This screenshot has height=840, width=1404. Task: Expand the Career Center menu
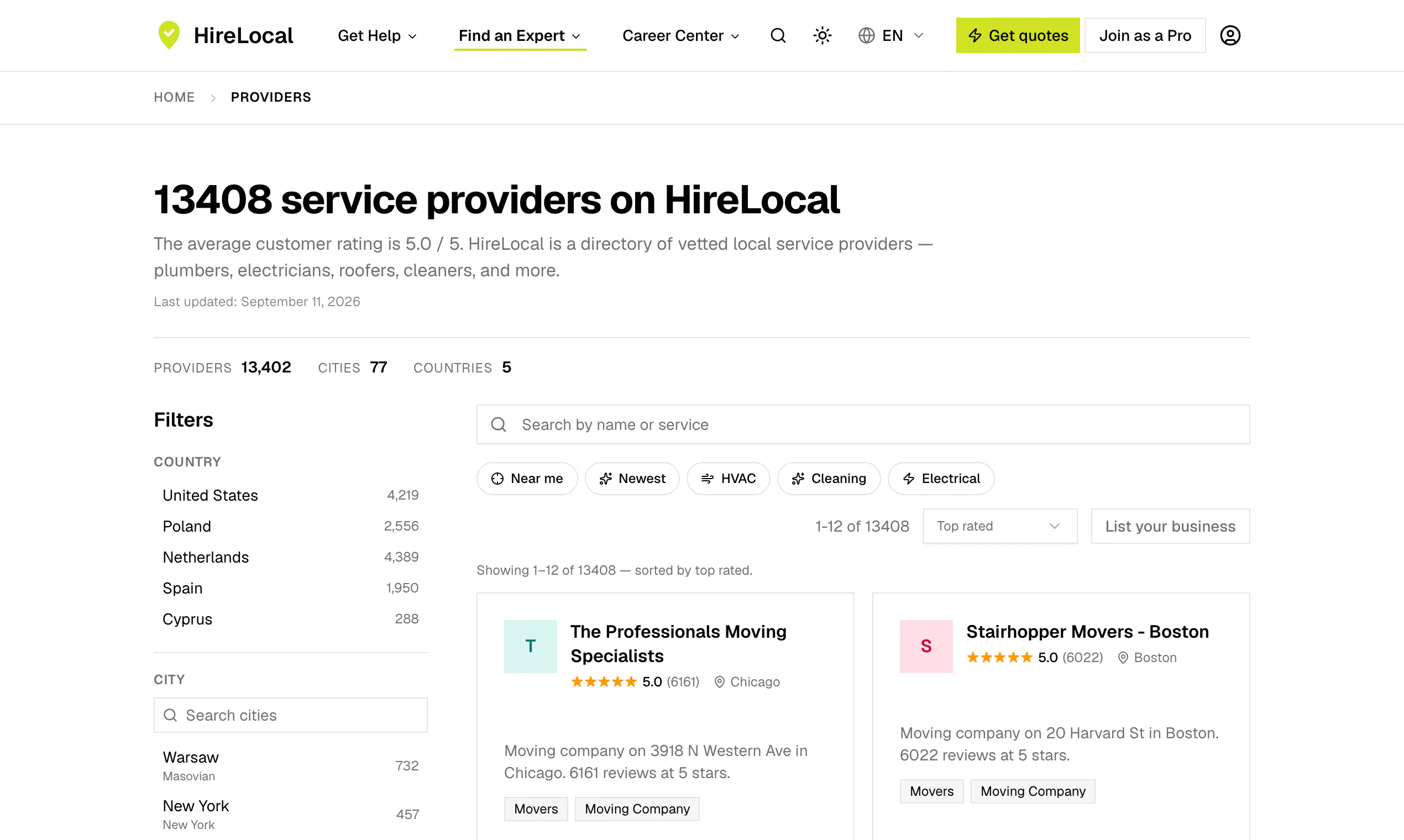click(x=681, y=36)
